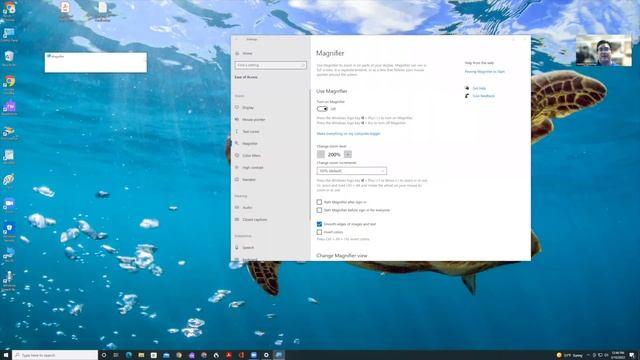This screenshot has width=640, height=360.
Task: Open Task View on the taskbar
Action: [116, 355]
